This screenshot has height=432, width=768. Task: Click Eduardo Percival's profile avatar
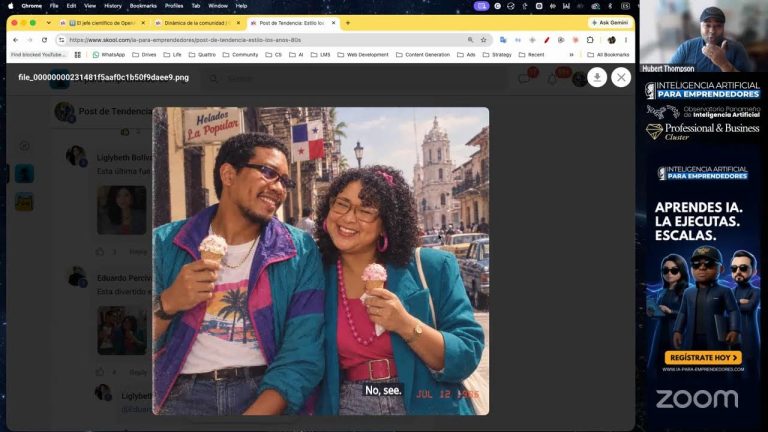(76, 277)
